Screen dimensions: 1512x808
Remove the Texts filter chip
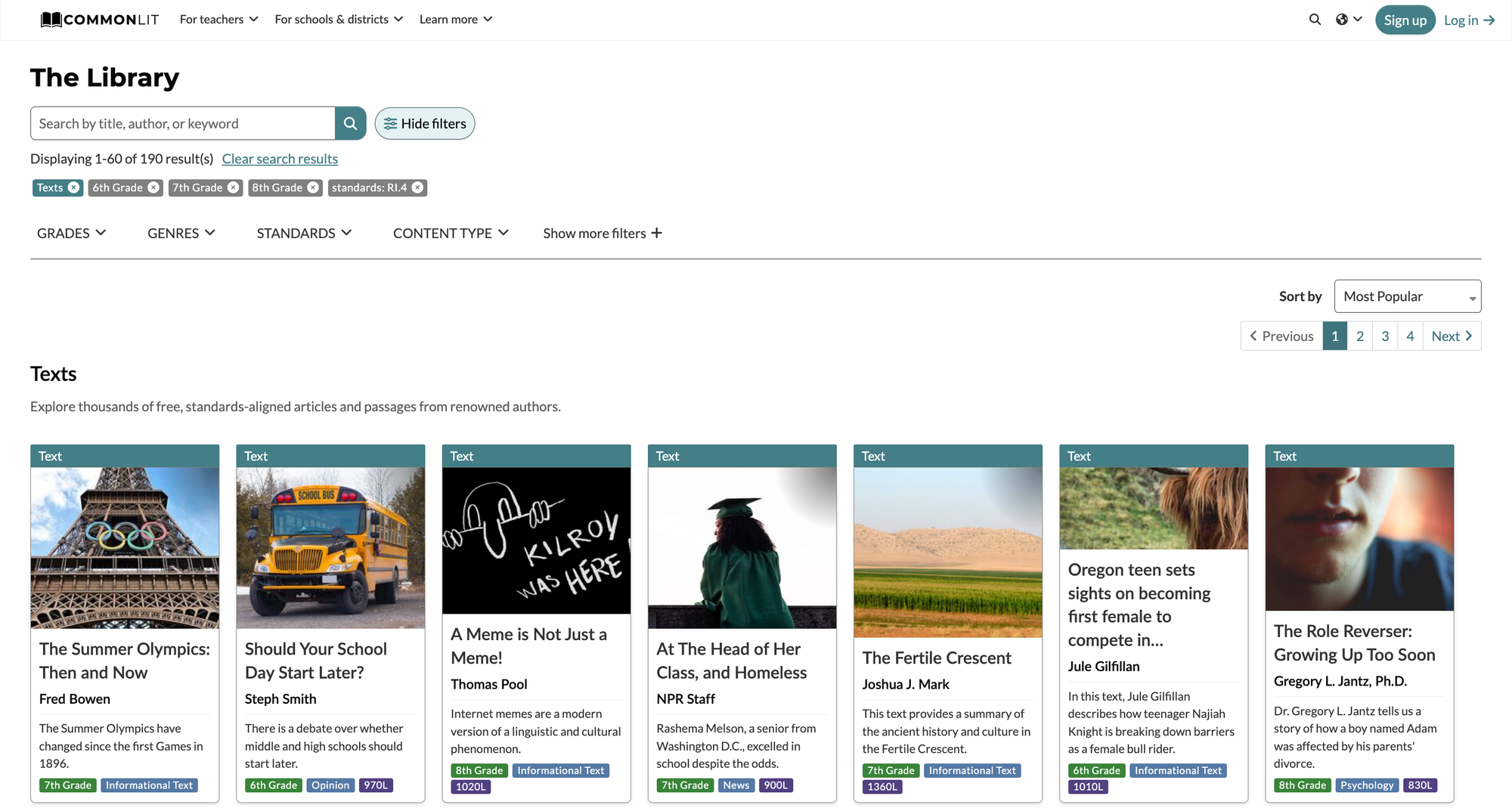[x=73, y=187]
